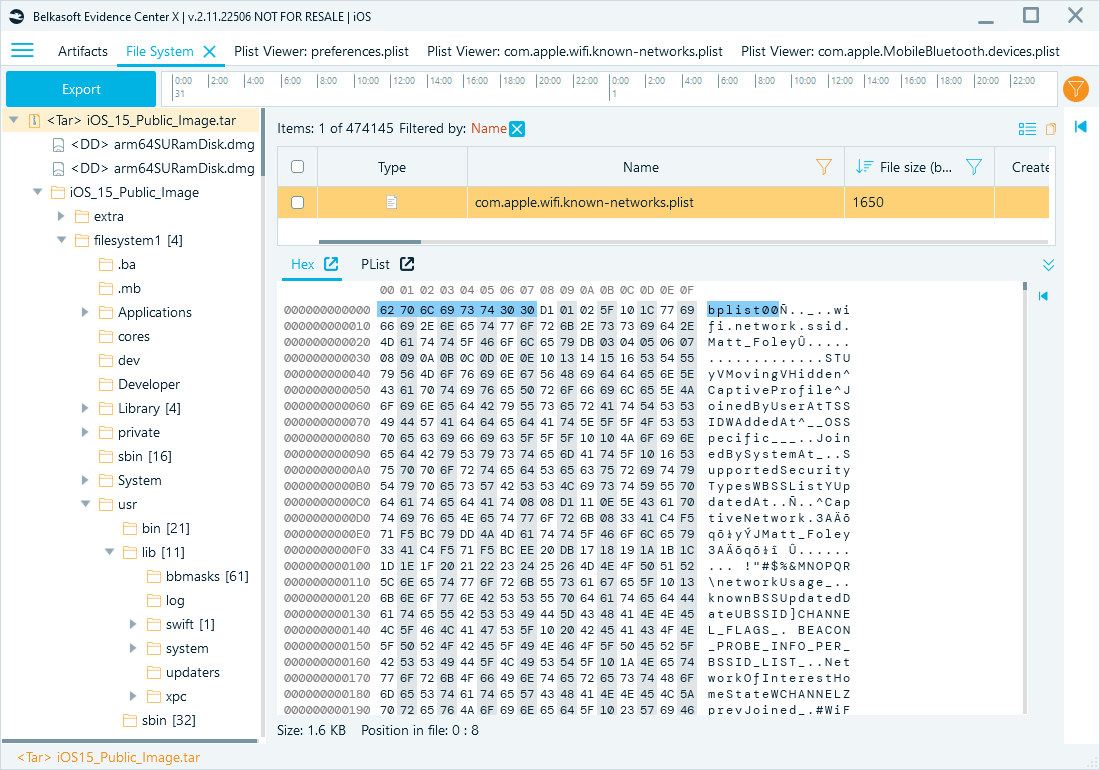Select the File System tab
The width and height of the screenshot is (1100, 770).
[159, 51]
